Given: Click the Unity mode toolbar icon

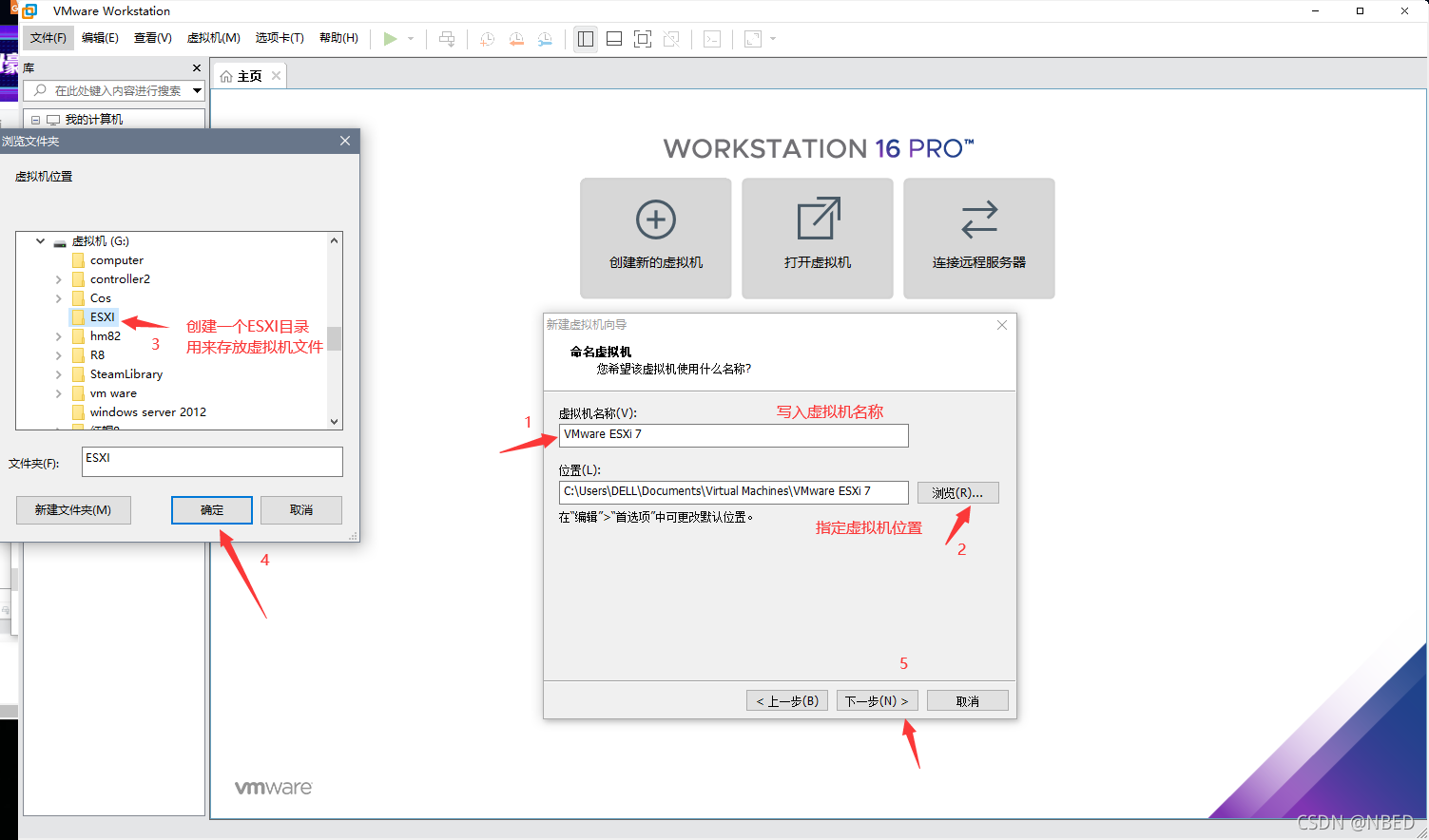Looking at the screenshot, I should [x=671, y=39].
